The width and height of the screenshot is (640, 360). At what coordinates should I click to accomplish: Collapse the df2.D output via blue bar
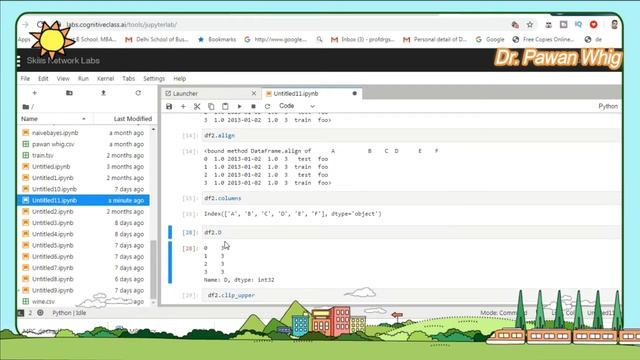click(x=170, y=262)
